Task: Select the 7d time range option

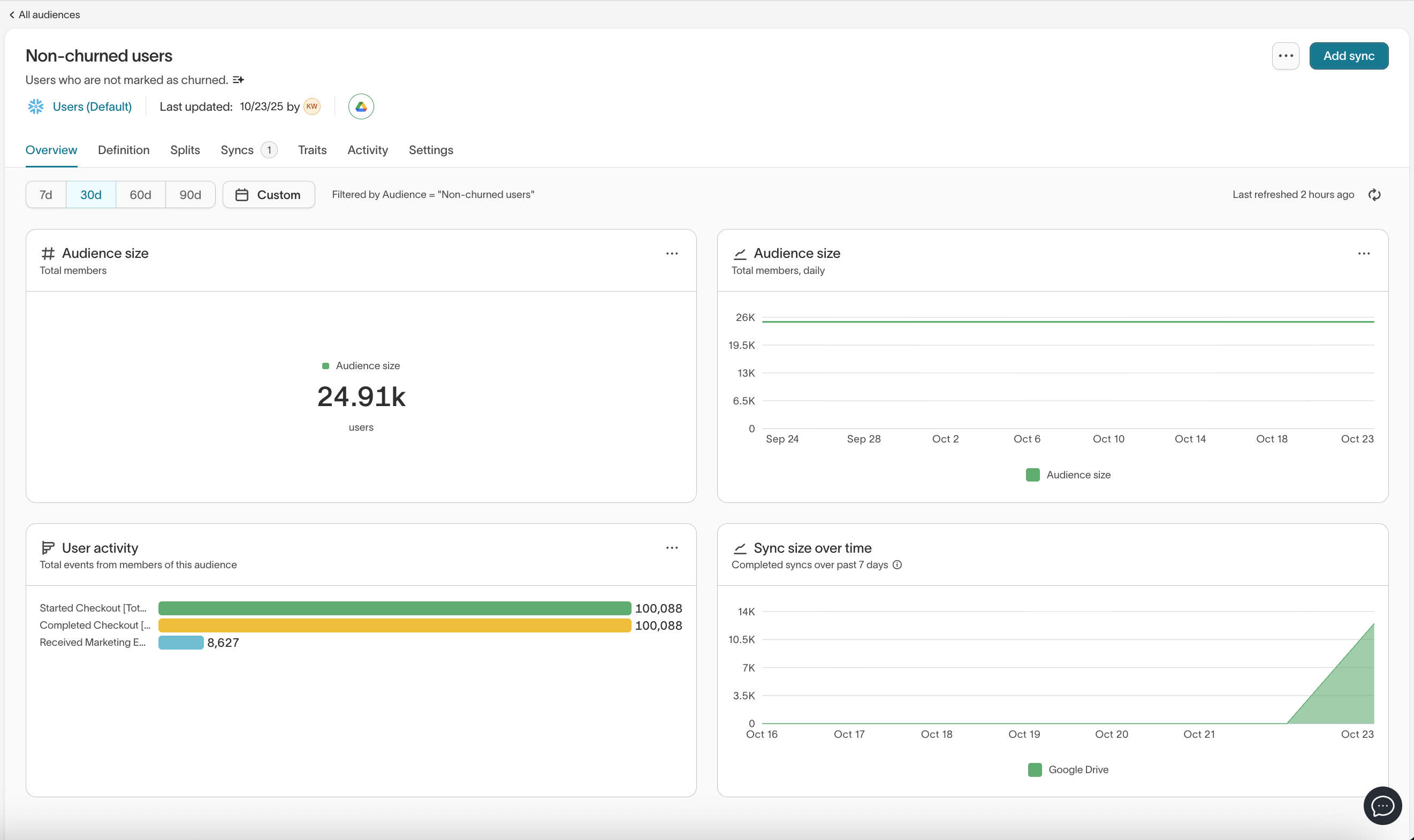Action: [45, 194]
